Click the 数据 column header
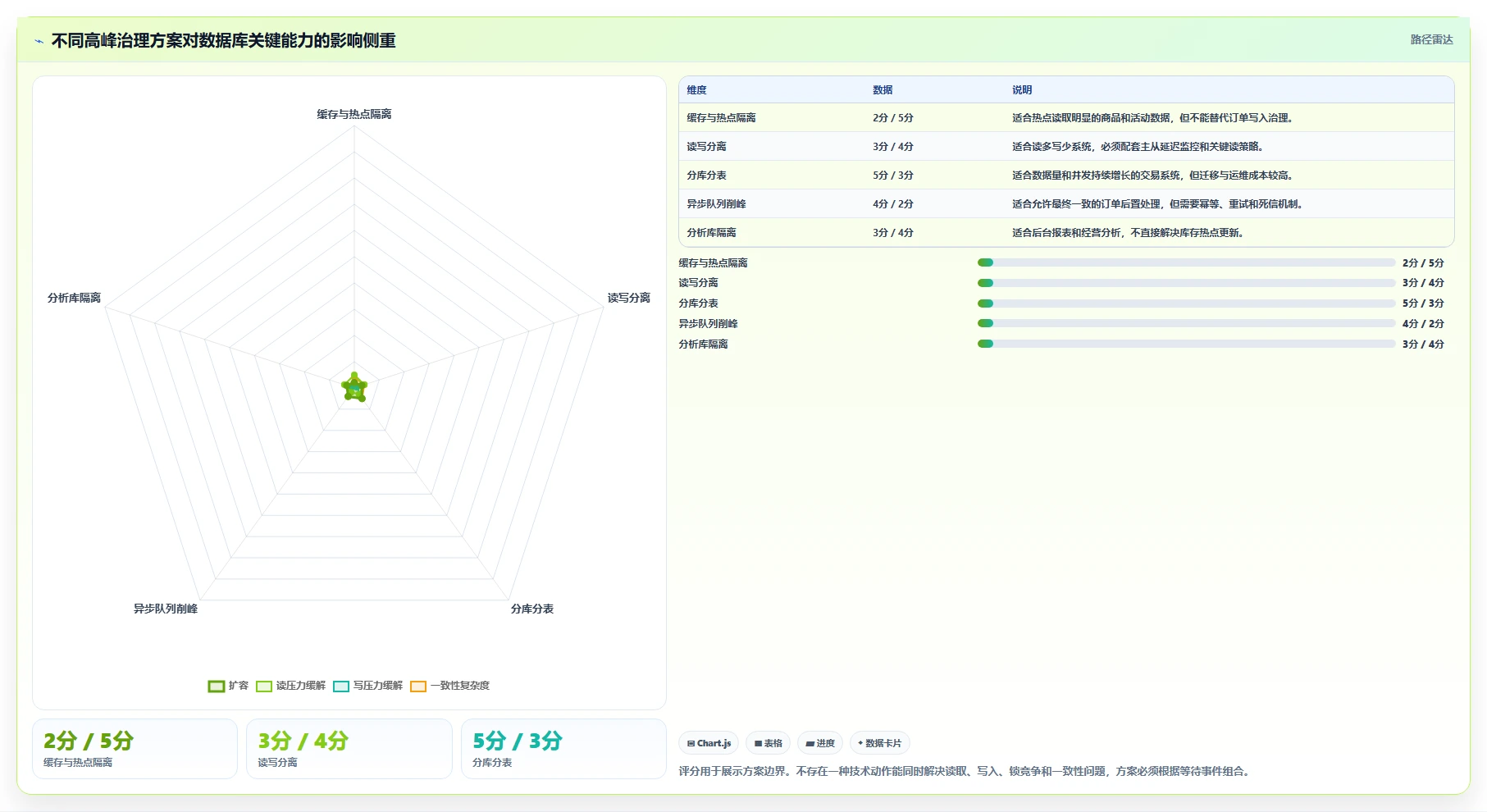Screen dimensions: 1487x812 point(883,90)
